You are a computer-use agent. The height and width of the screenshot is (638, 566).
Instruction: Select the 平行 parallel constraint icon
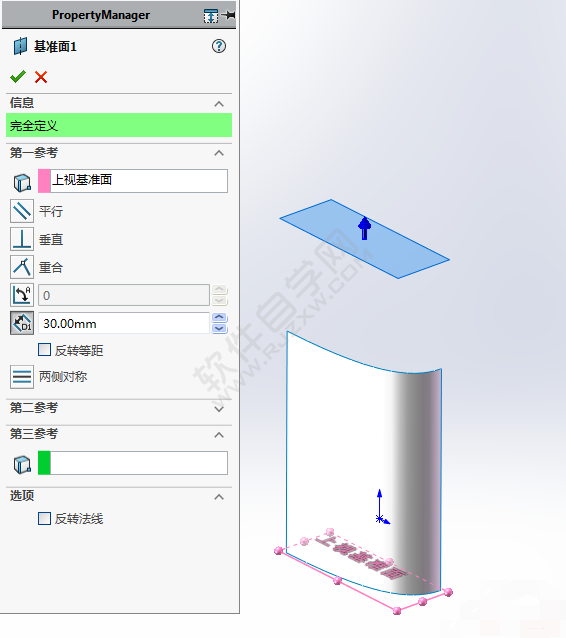pos(22,211)
